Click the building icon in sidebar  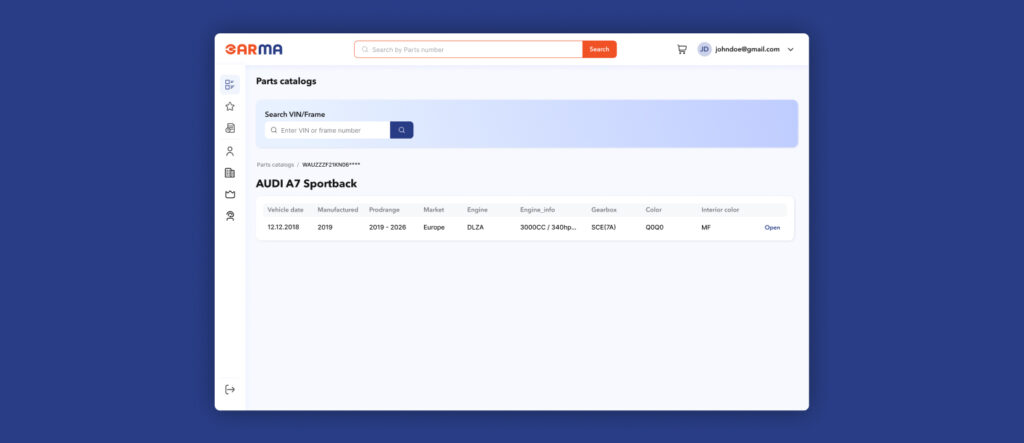point(229,173)
